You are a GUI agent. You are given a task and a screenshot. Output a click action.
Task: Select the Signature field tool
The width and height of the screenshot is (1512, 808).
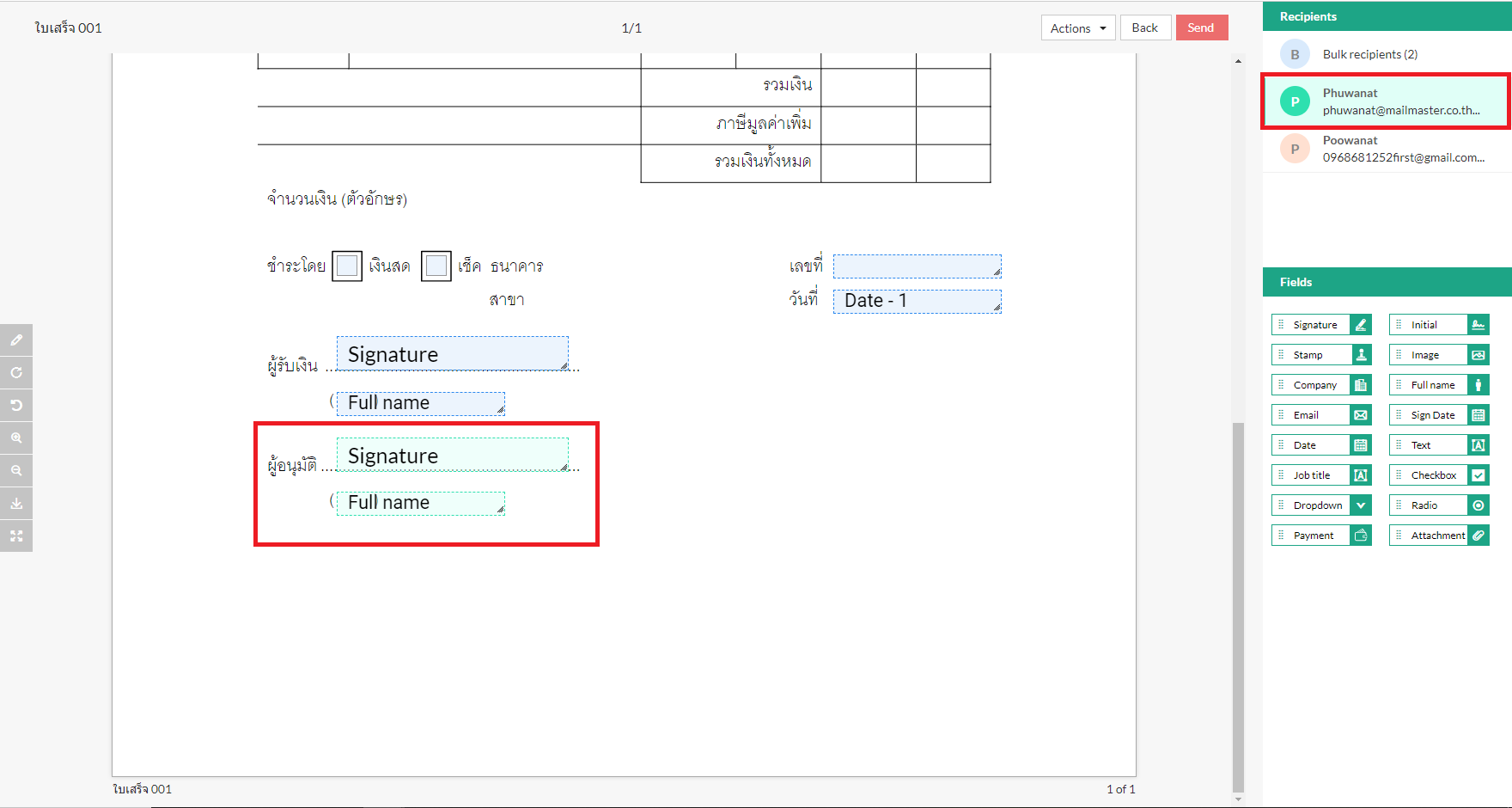1321,325
